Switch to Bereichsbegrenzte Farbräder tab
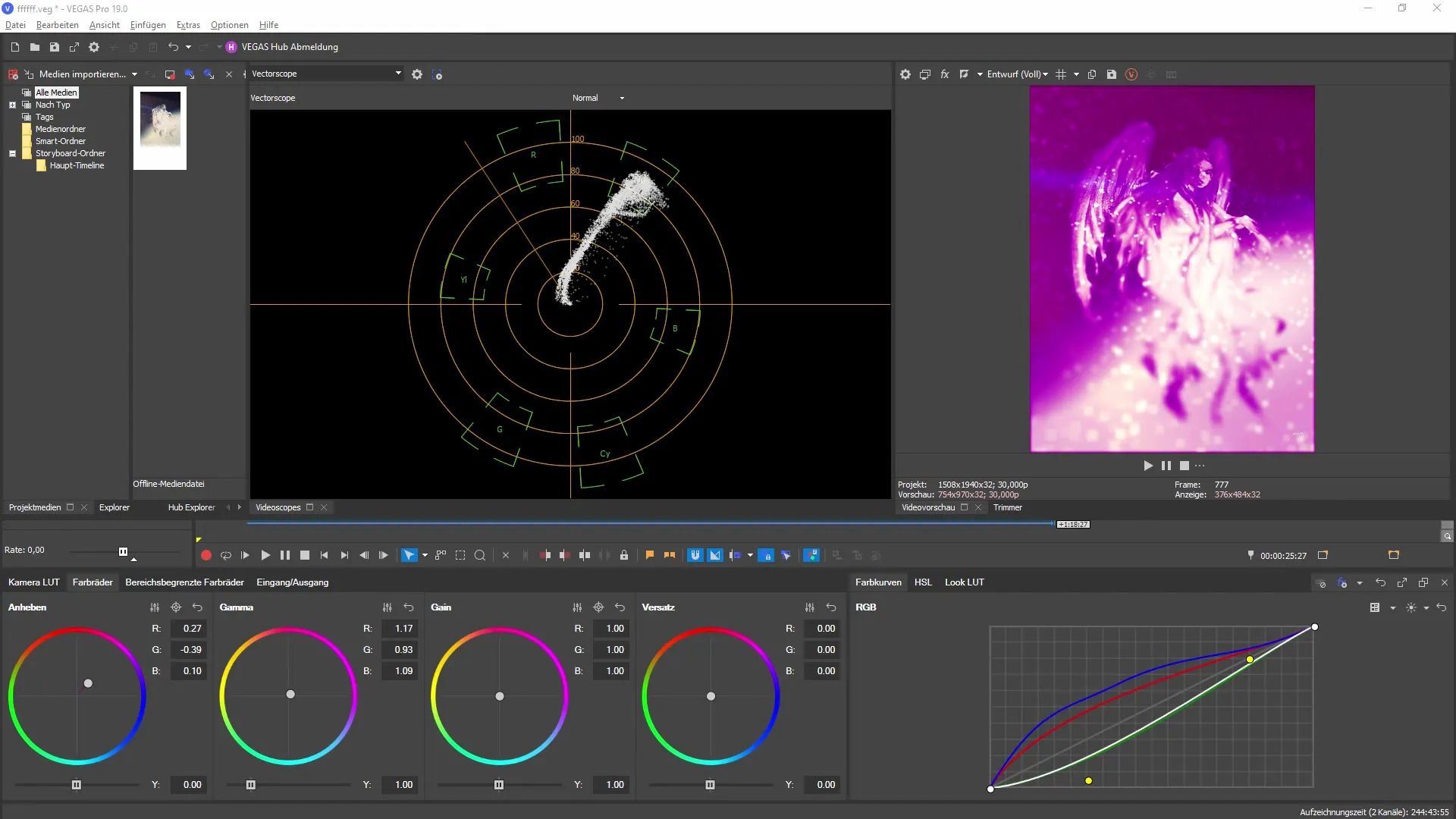The width and height of the screenshot is (1456, 819). point(184,582)
